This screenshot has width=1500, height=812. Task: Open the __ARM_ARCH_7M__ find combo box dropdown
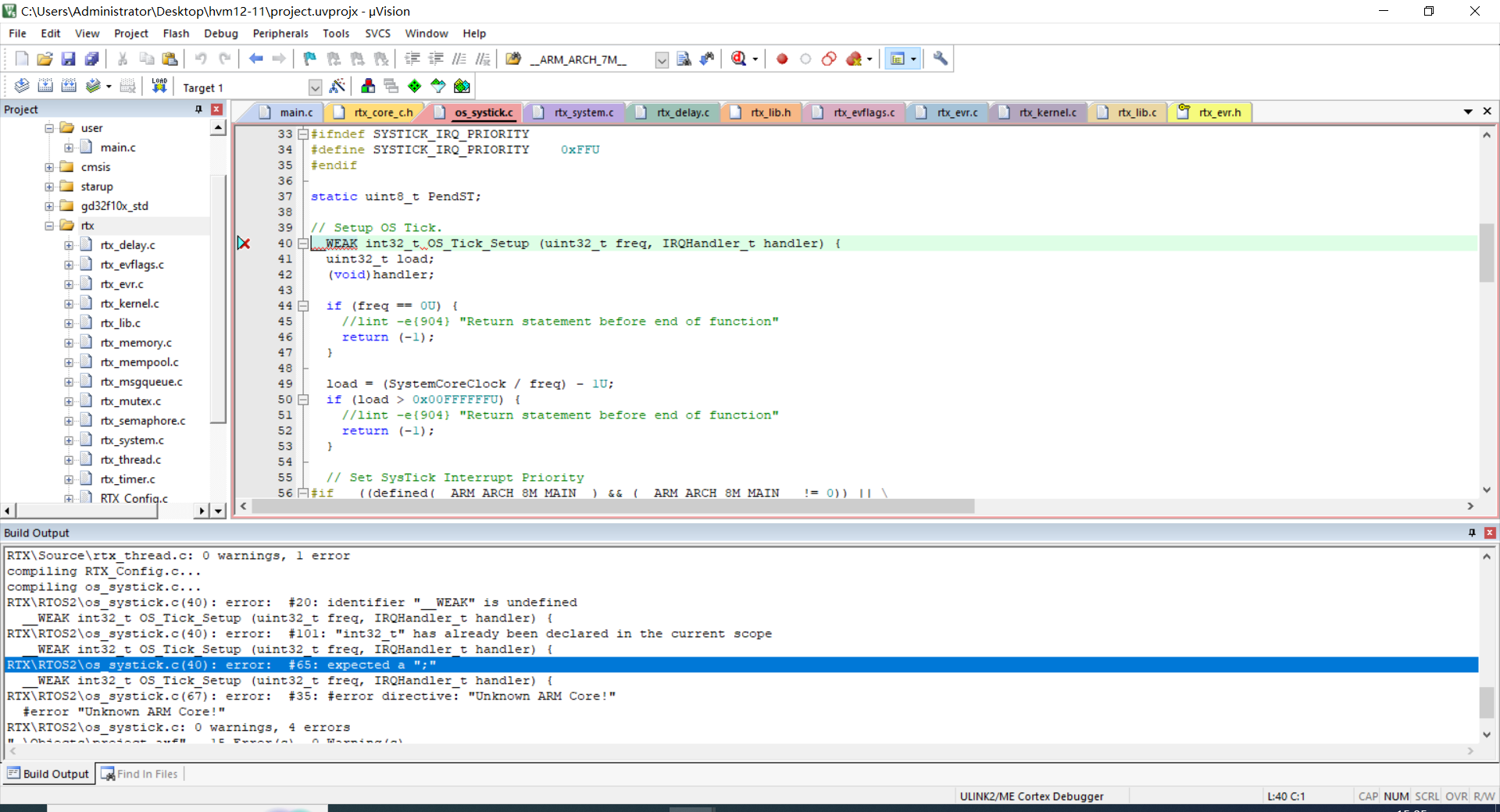[x=662, y=60]
